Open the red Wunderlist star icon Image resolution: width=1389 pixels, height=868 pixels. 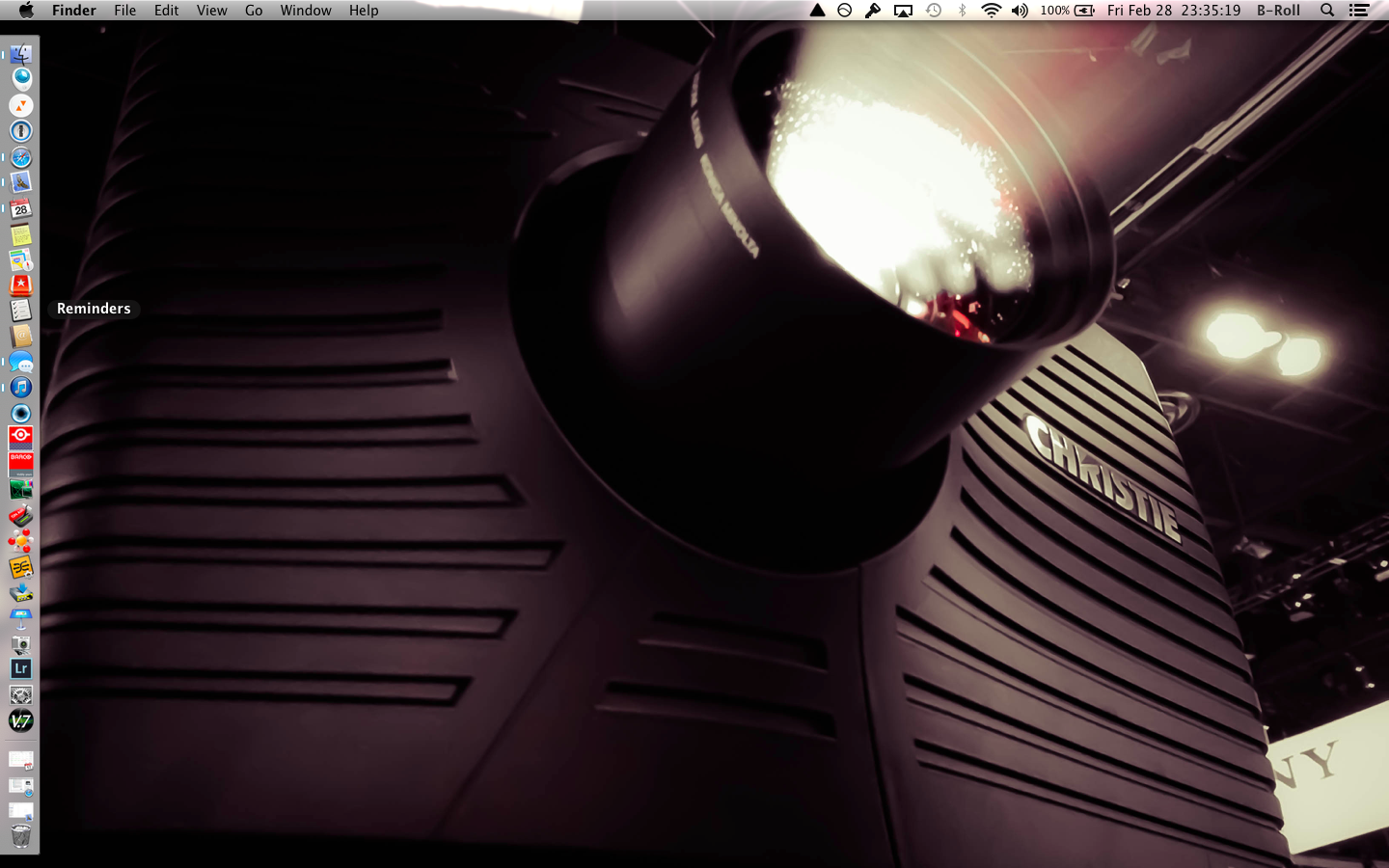(x=21, y=285)
